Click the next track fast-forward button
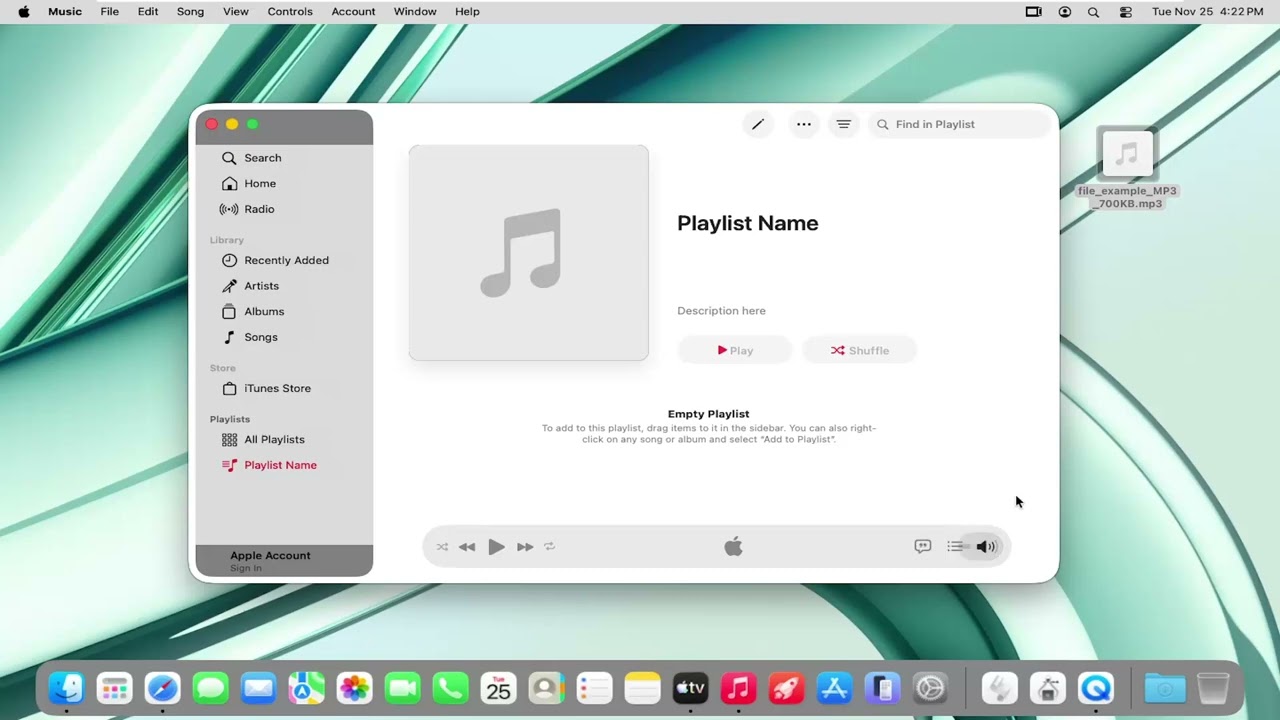 [525, 547]
